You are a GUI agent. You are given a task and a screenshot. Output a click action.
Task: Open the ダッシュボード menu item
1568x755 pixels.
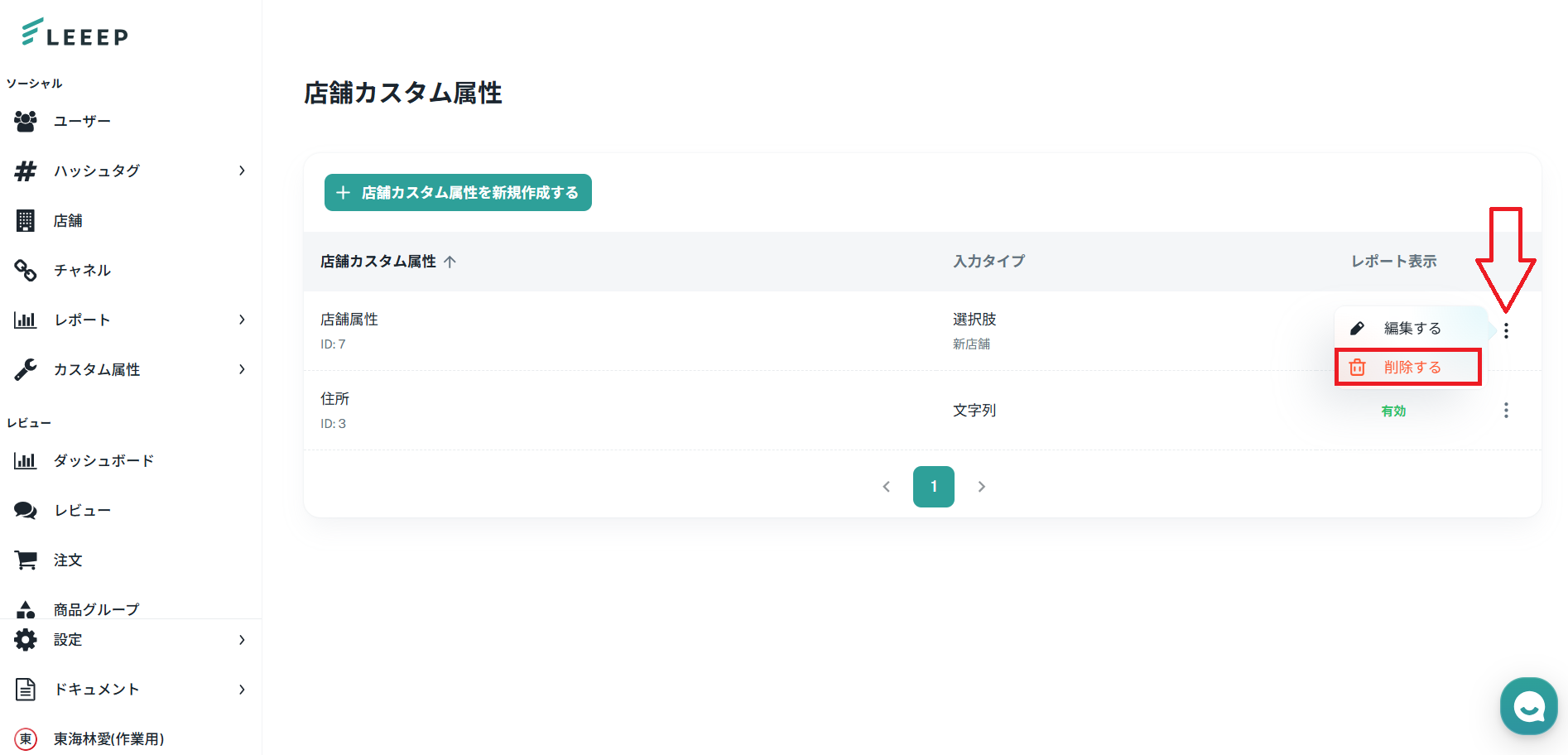103,461
